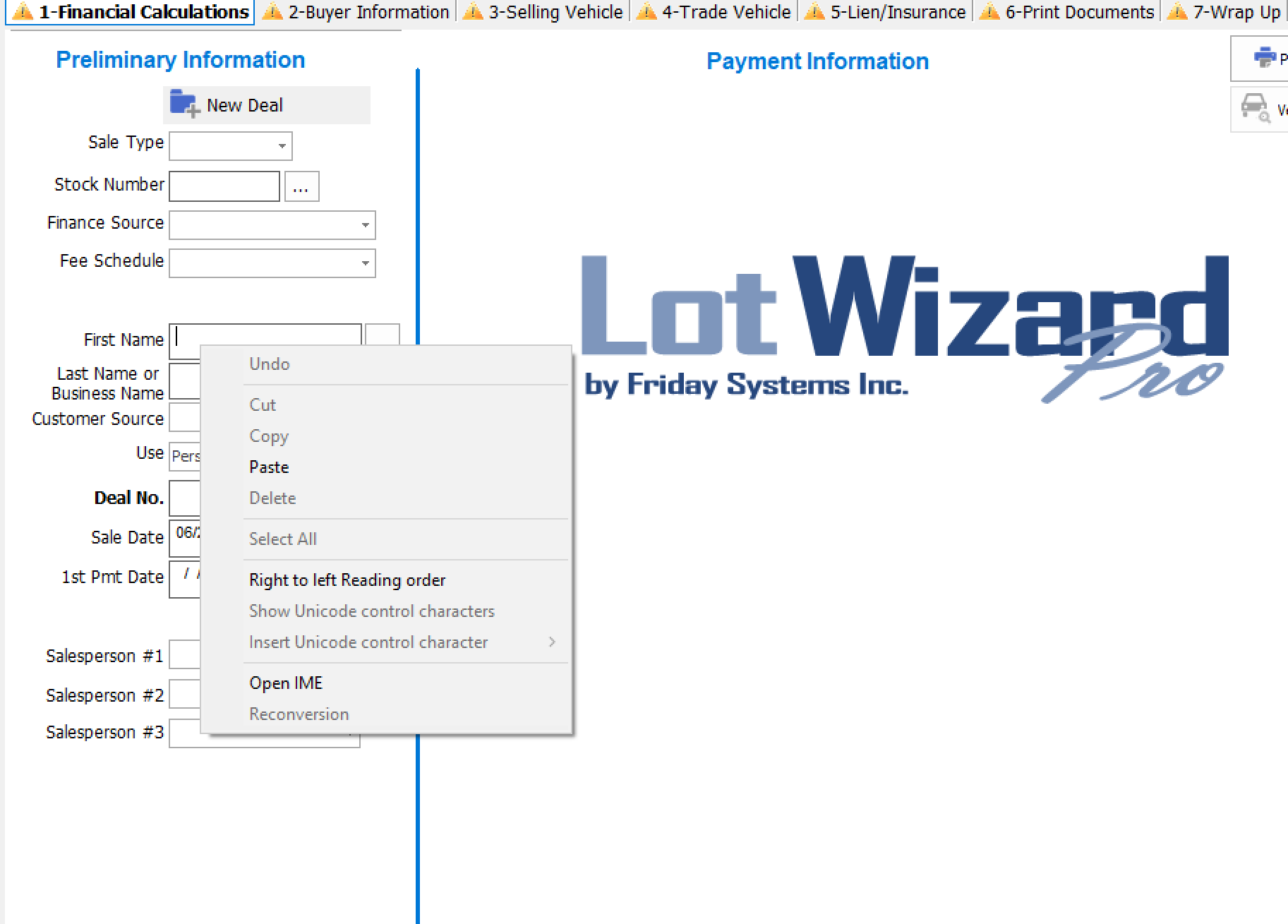
Task: Click warning icon on Financial Calculations tab
Action: tap(23, 12)
